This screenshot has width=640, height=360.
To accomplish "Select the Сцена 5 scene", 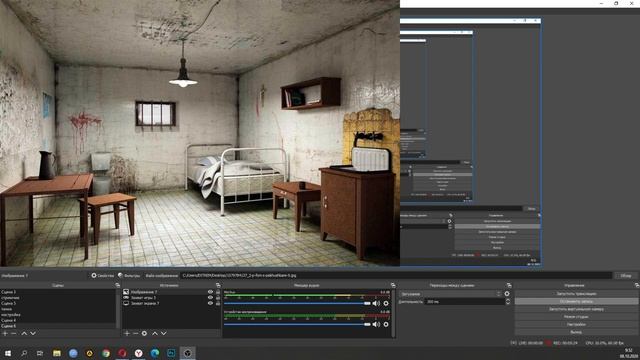I will 58,303.
